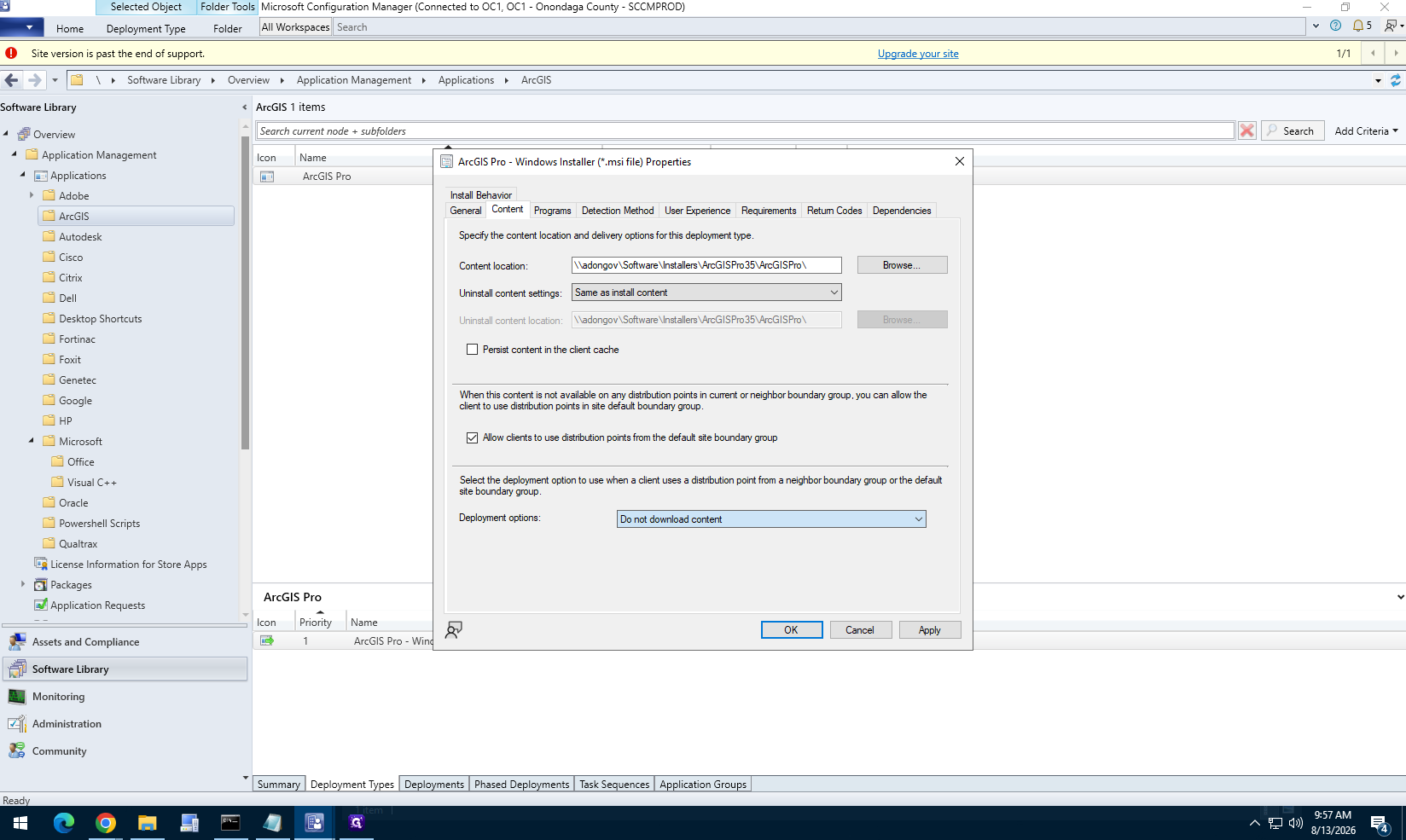Collapse the Microsoft folder in tree
This screenshot has width=1406, height=840.
pyautogui.click(x=32, y=441)
